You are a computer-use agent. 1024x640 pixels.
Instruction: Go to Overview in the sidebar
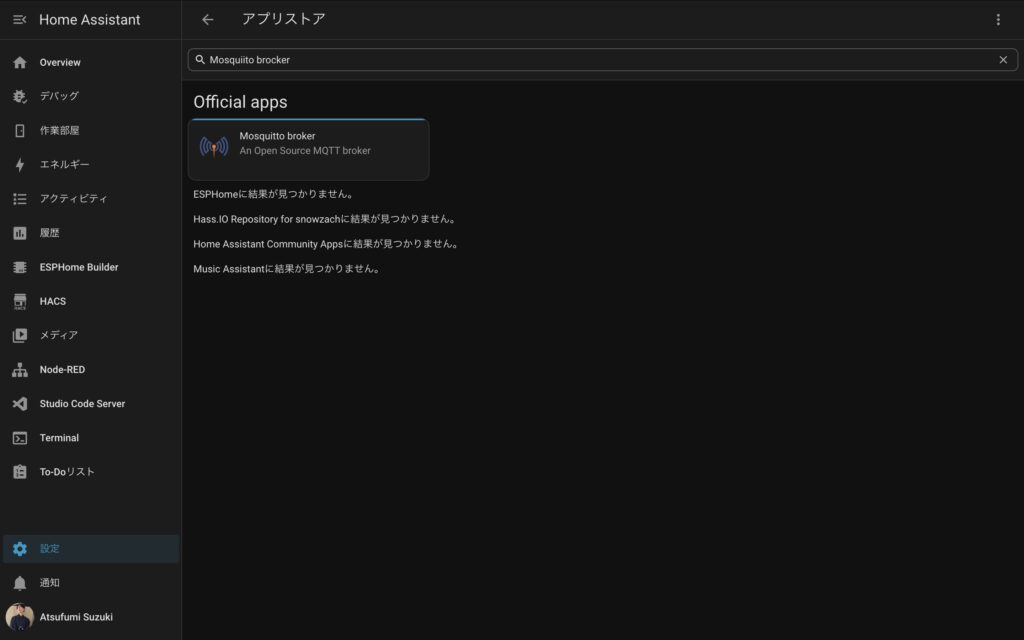point(60,63)
